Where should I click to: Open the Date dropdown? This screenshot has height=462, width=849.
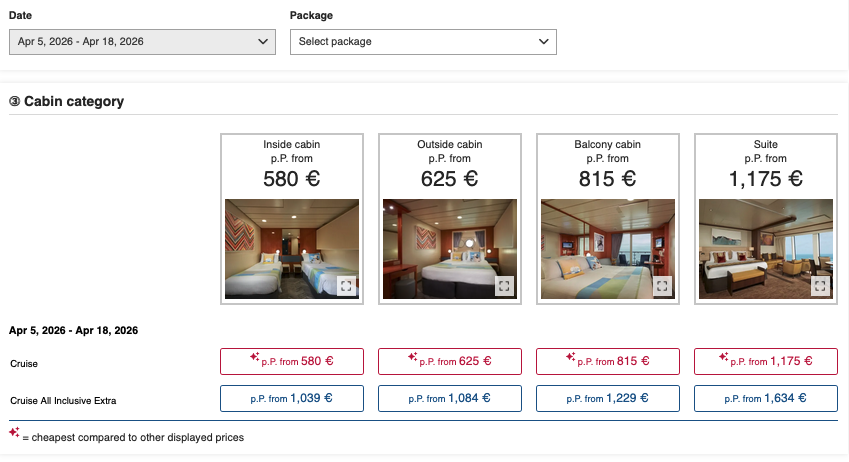point(142,41)
